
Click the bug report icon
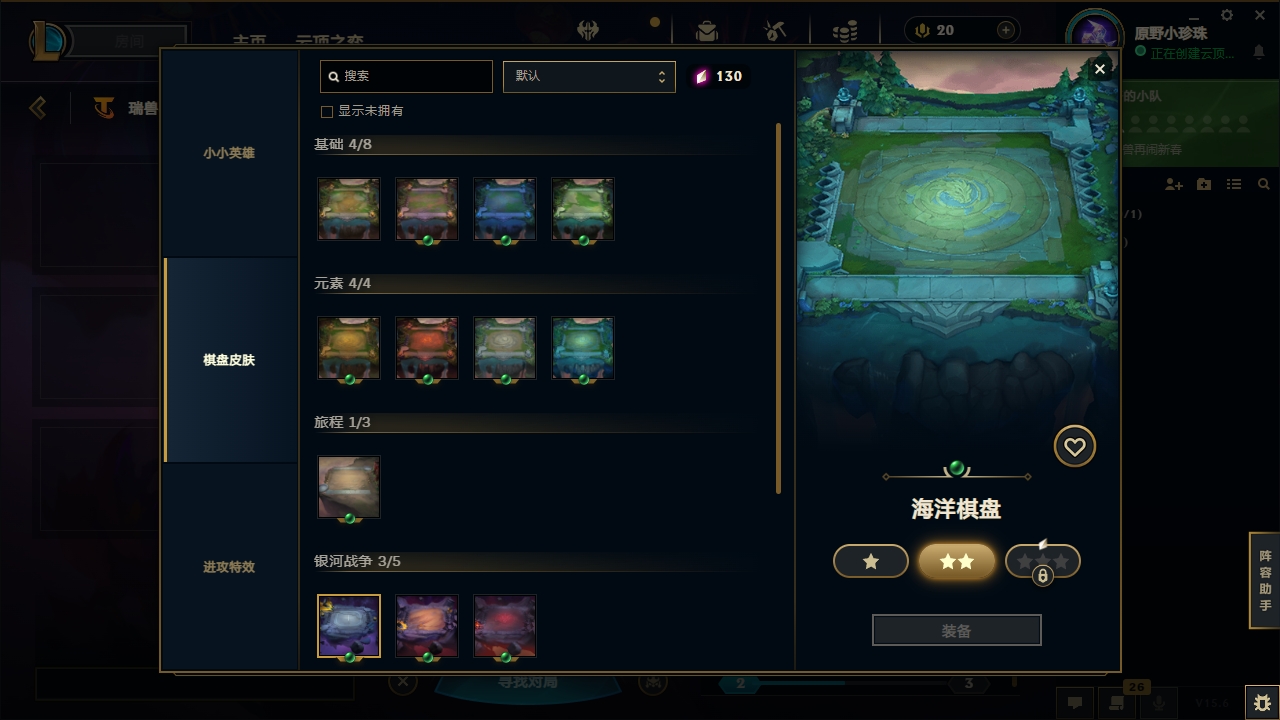(1262, 702)
